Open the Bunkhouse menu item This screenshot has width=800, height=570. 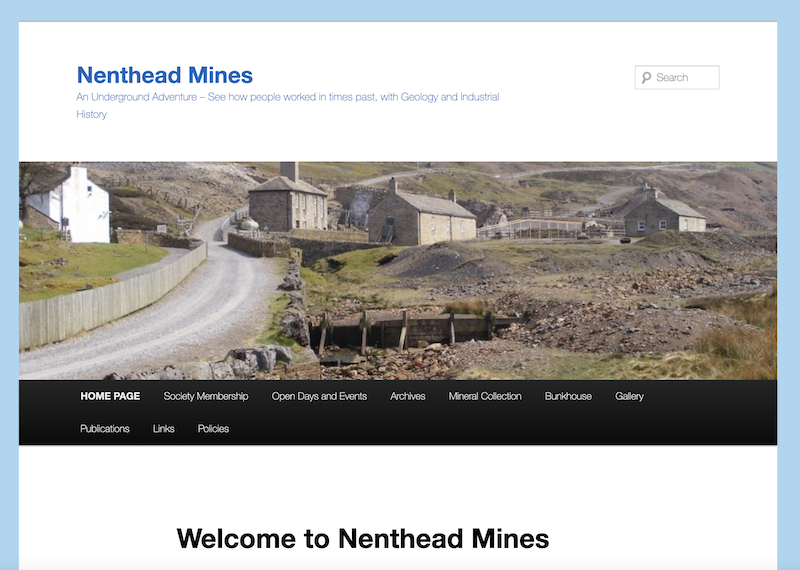(x=568, y=396)
